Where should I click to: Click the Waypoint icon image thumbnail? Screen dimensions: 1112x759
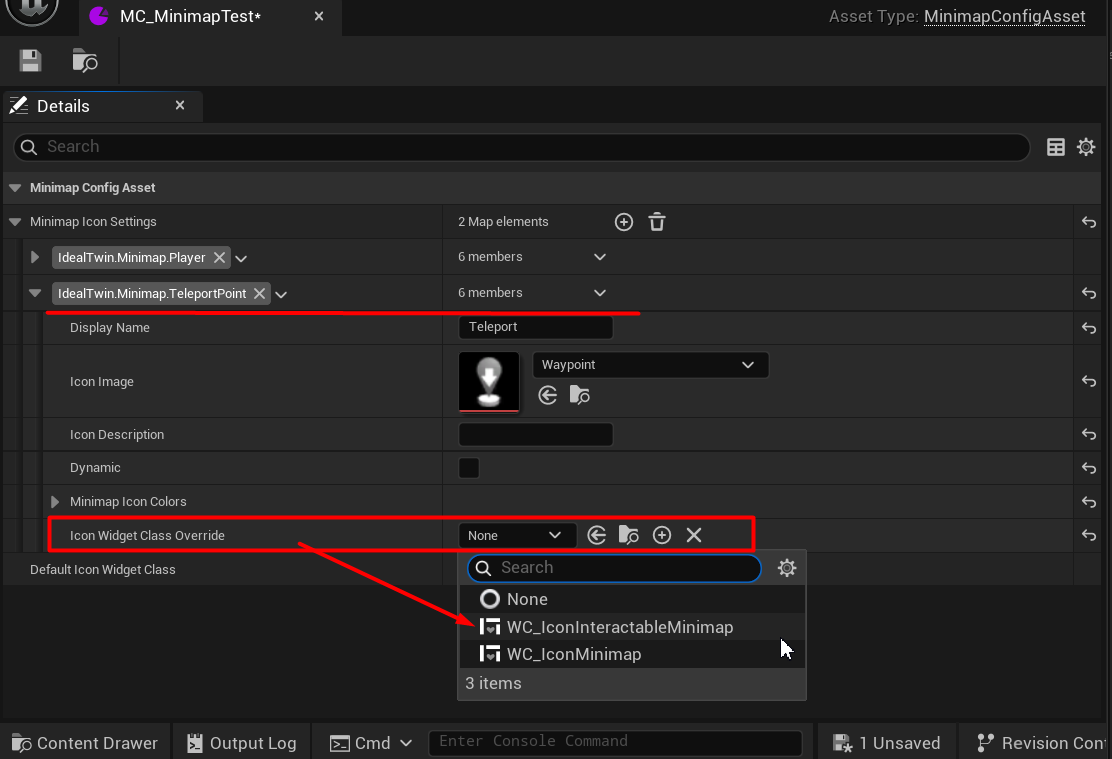[x=489, y=381]
